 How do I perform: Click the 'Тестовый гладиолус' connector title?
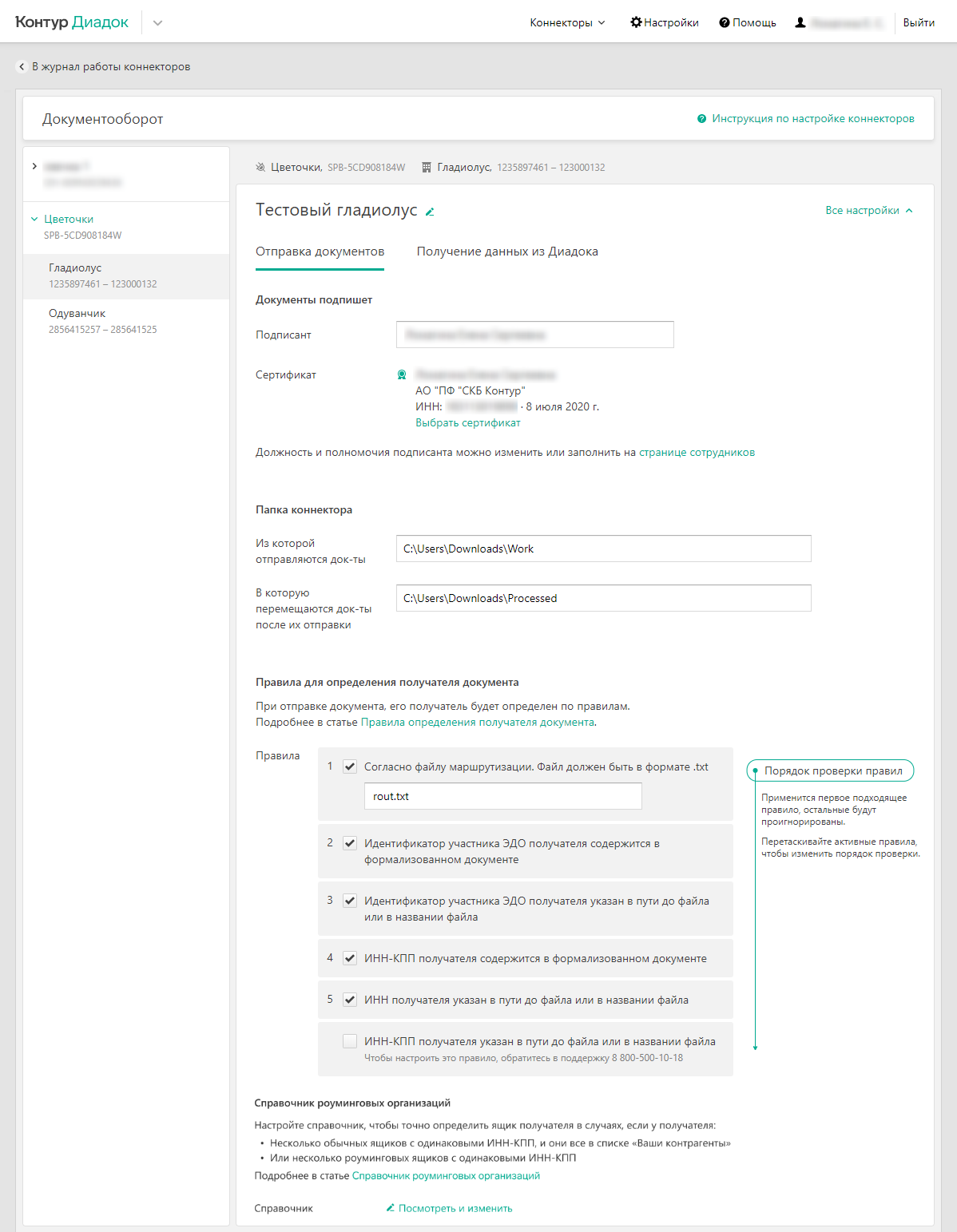[x=336, y=210]
